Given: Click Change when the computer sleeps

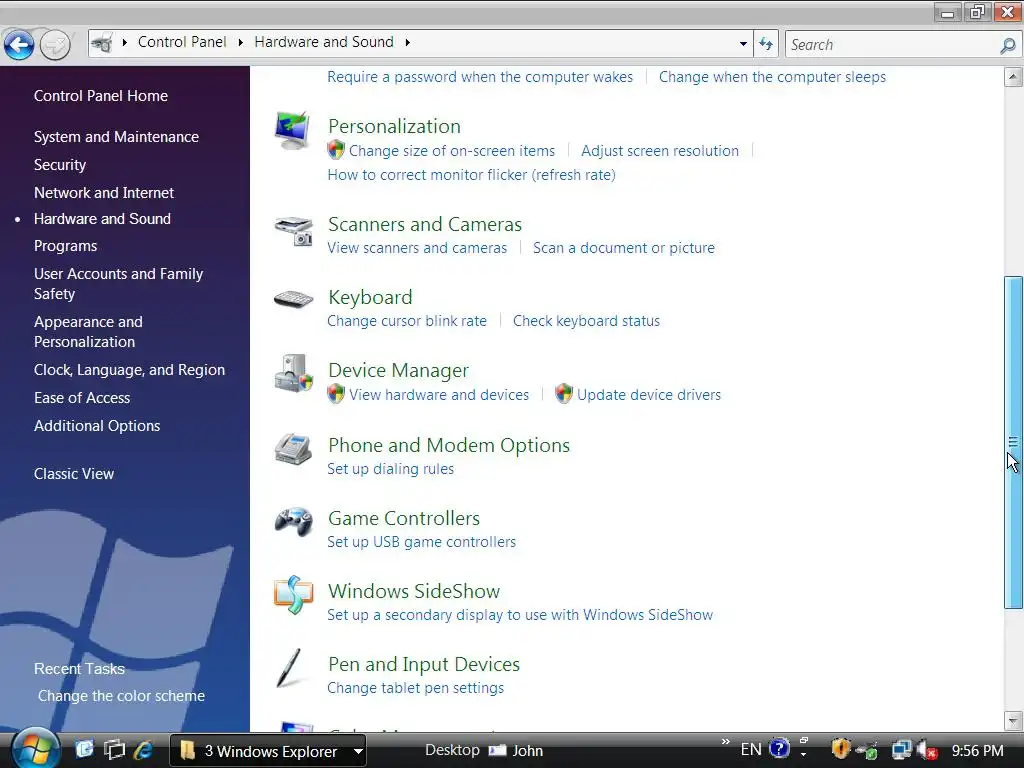Looking at the screenshot, I should tap(772, 77).
